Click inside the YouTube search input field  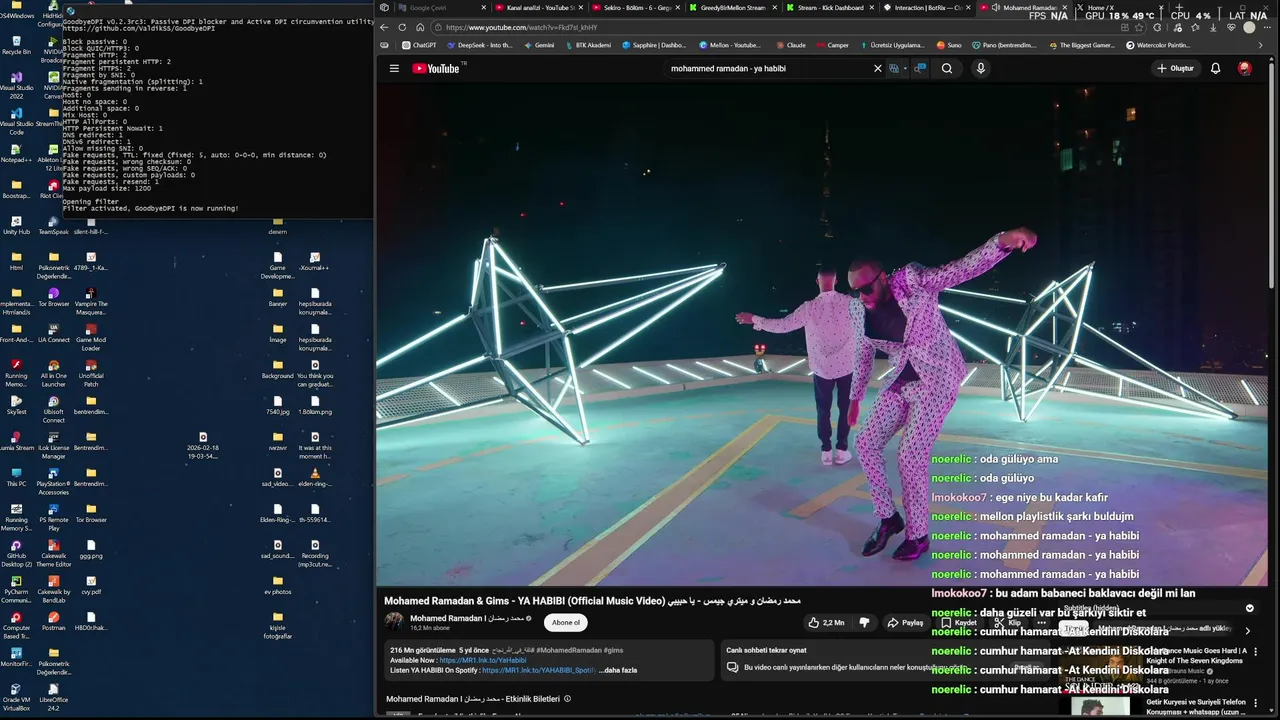(x=765, y=68)
